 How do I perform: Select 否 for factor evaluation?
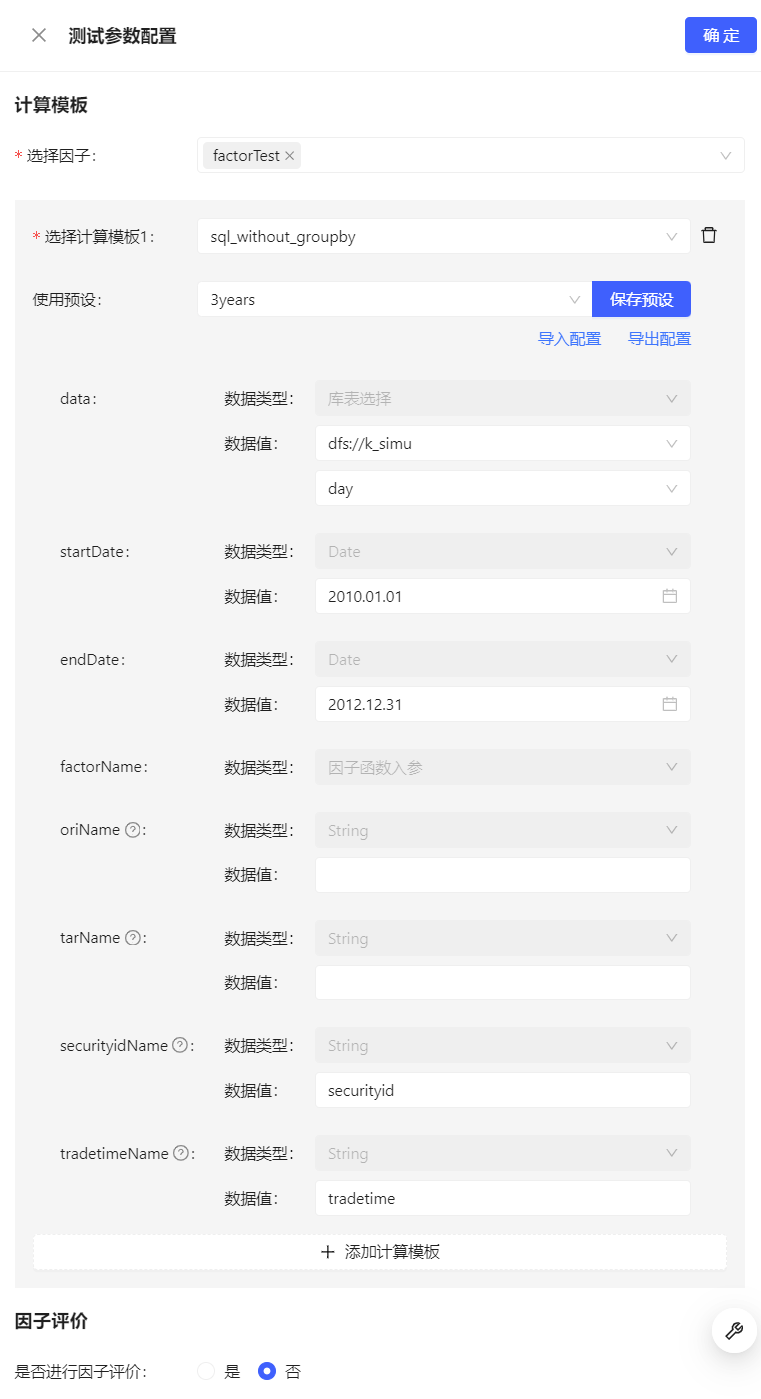point(267,1372)
